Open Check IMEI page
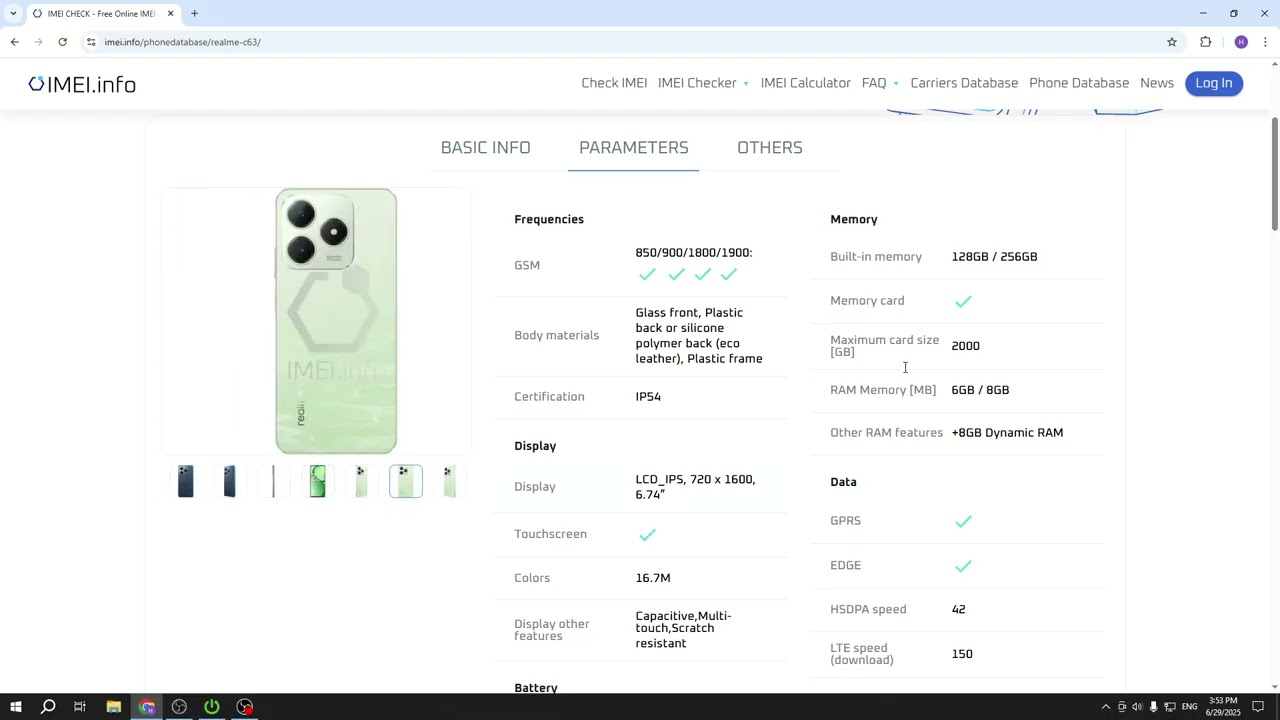Screen dimensions: 1280x720 tap(614, 83)
